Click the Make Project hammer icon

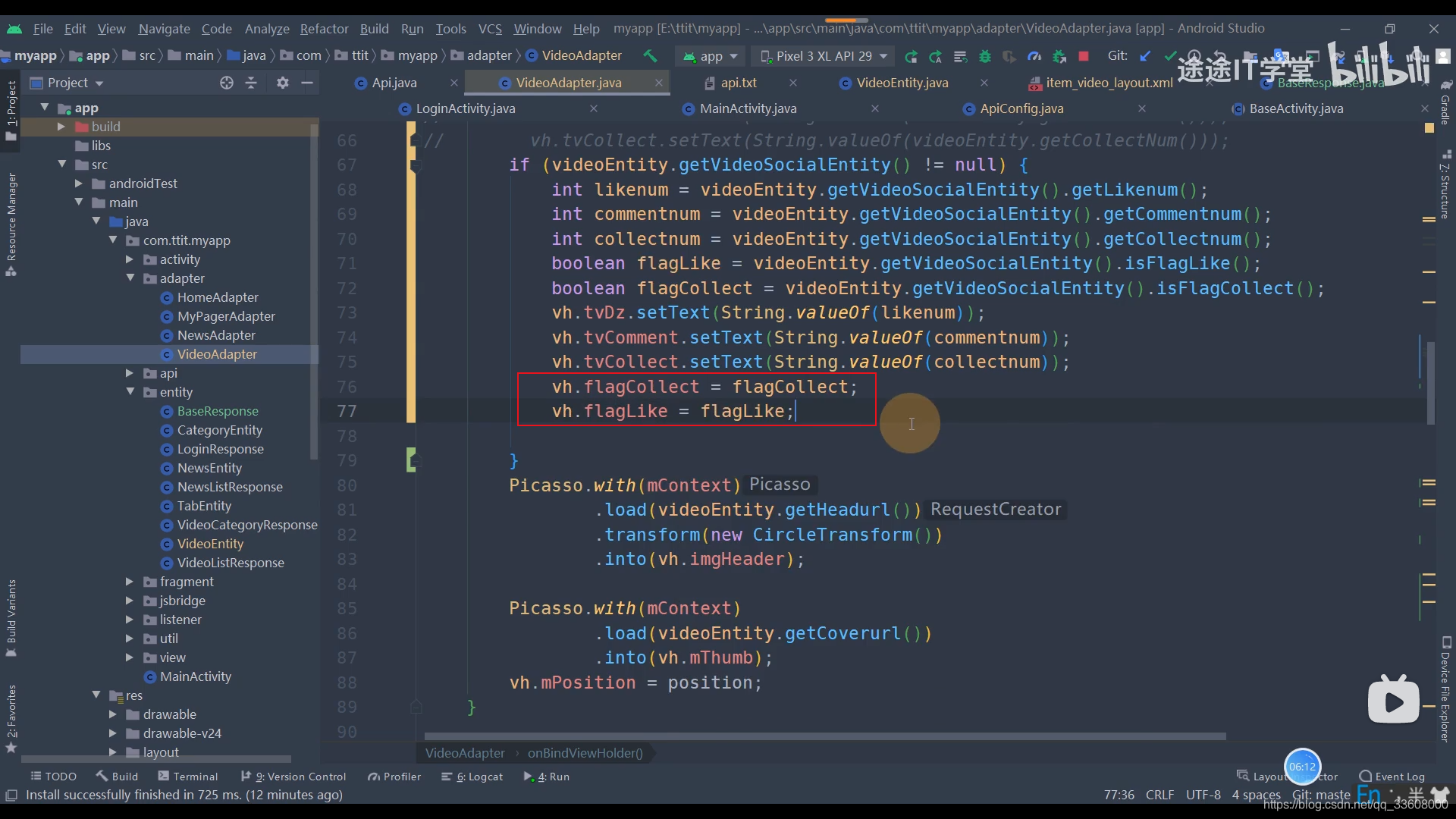coord(650,55)
